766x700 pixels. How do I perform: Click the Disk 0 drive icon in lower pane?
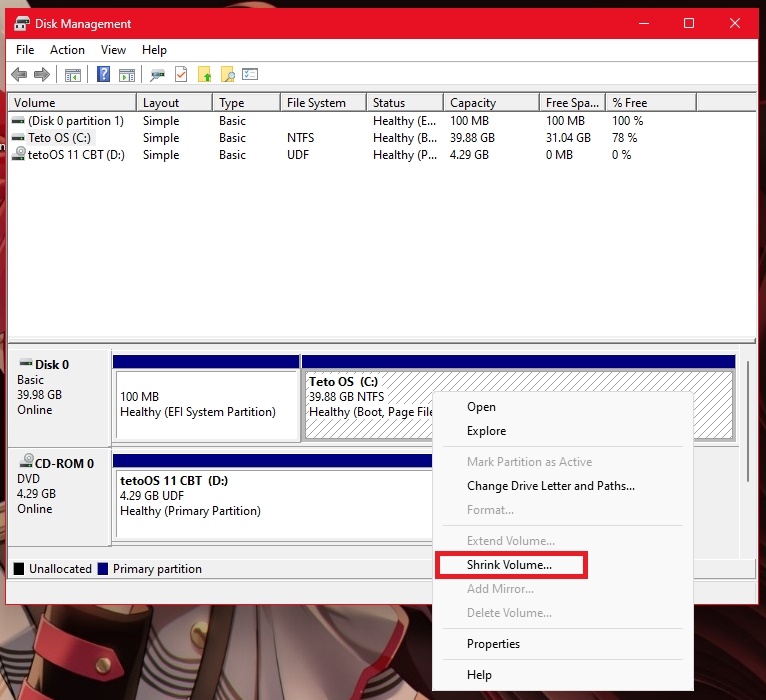pyautogui.click(x=25, y=363)
